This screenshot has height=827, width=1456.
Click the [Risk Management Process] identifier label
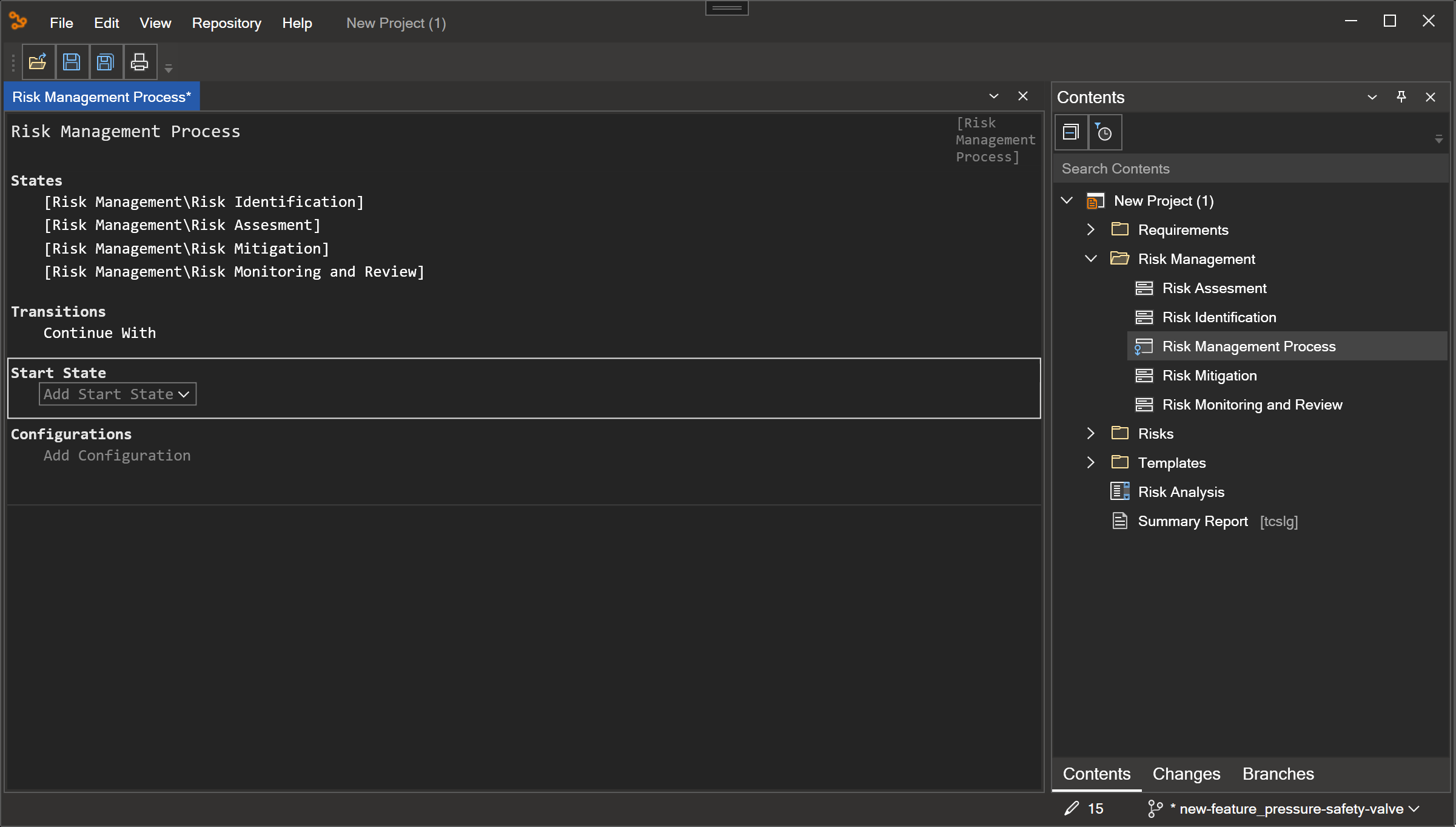click(995, 140)
